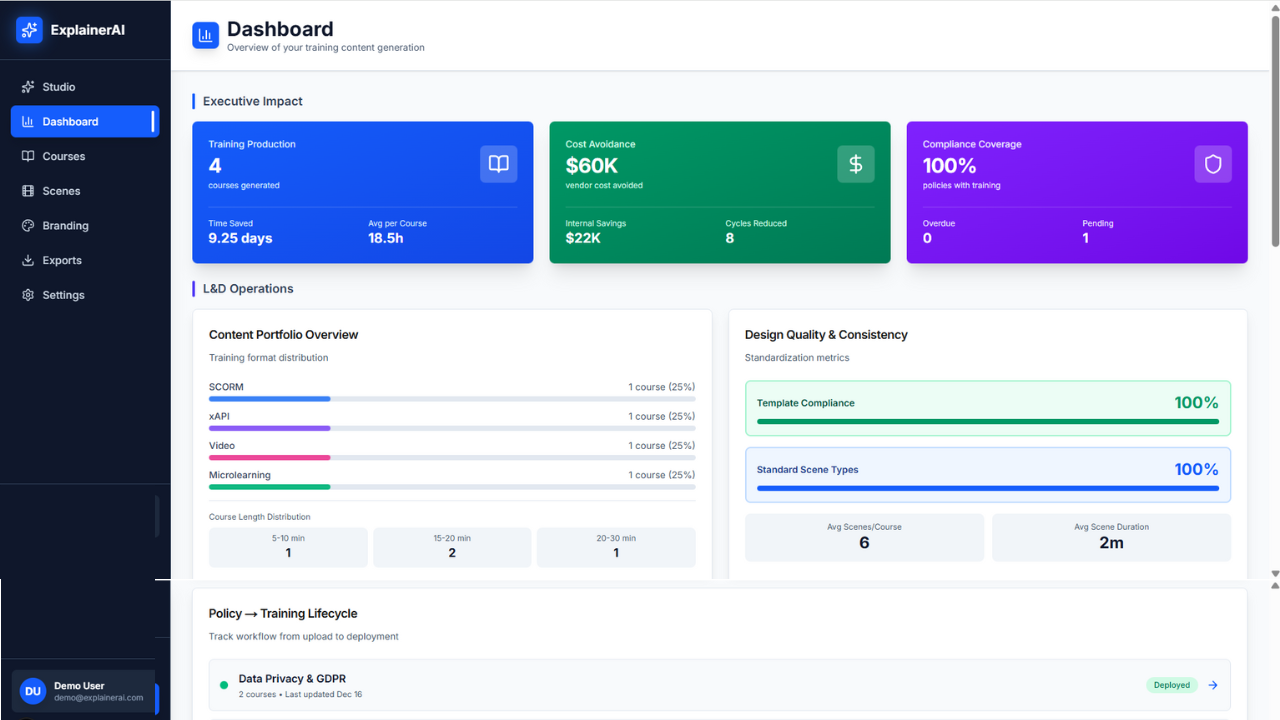This screenshot has width=1280, height=720.
Task: Click the book icon on Training Production card
Action: (498, 164)
